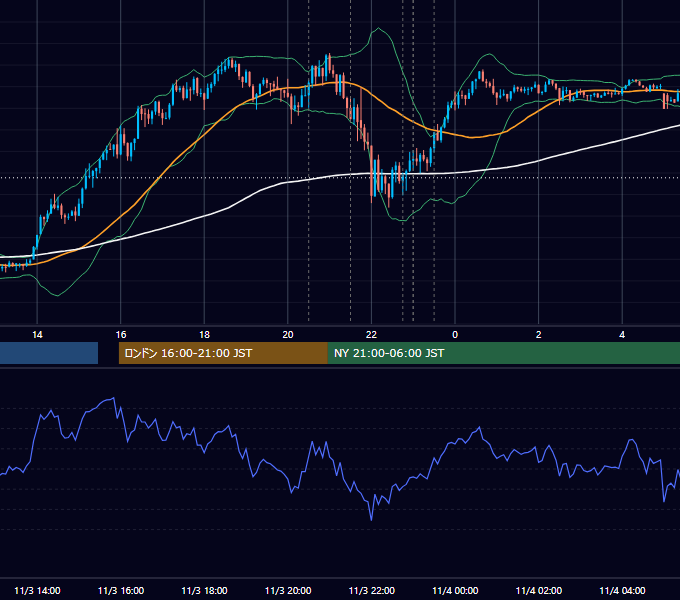680x600 pixels.
Task: Click the '20' hour label on price chart axis
Action: pyautogui.click(x=288, y=335)
